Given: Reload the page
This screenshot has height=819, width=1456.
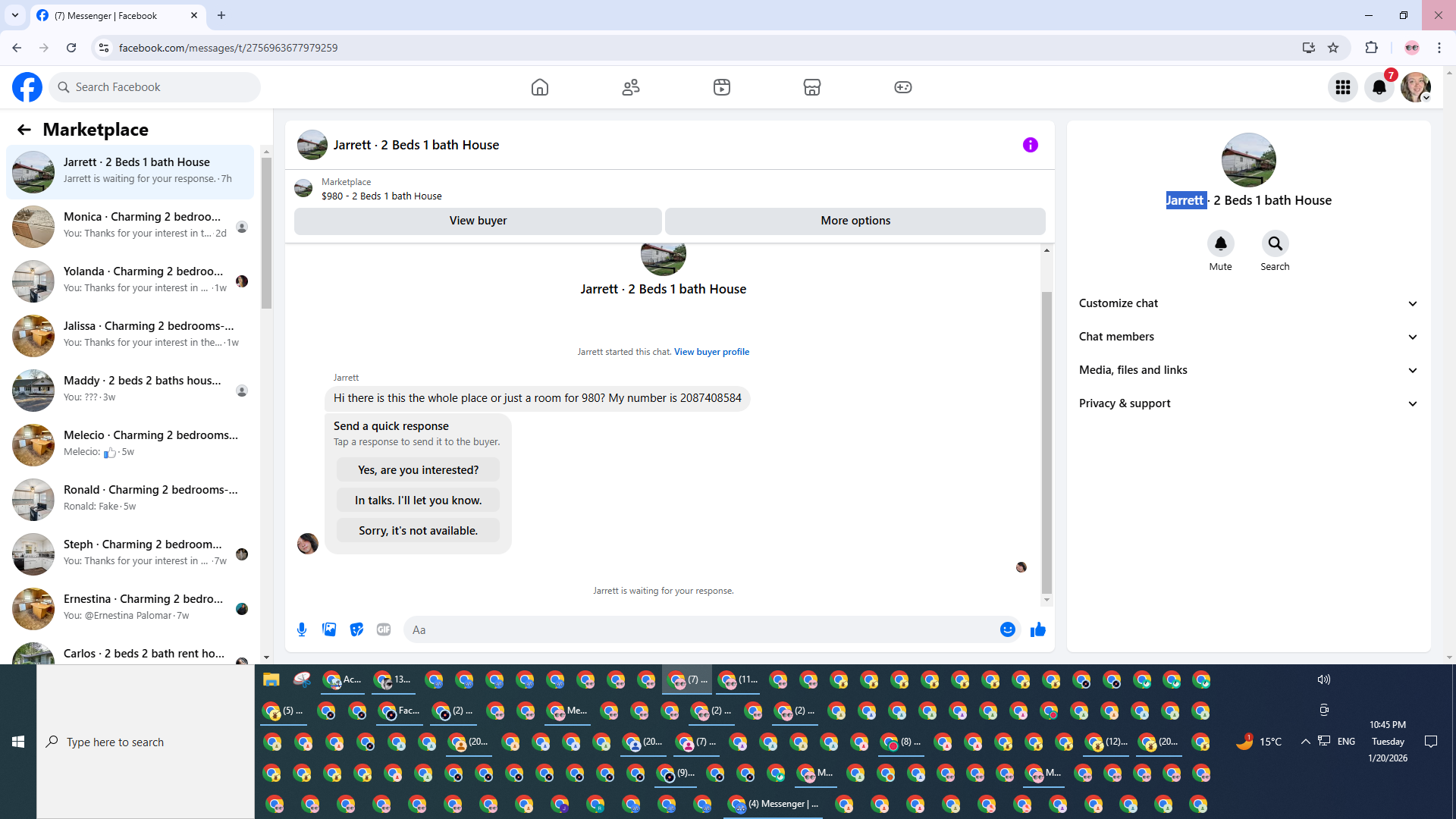Looking at the screenshot, I should (71, 48).
